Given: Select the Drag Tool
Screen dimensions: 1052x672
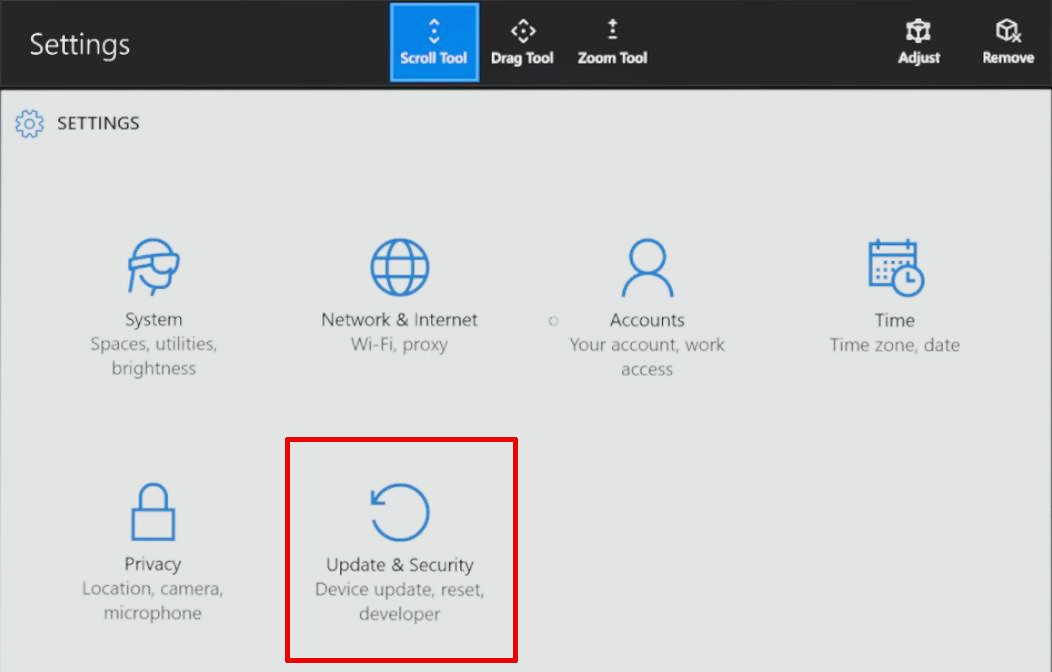Looking at the screenshot, I should (522, 42).
